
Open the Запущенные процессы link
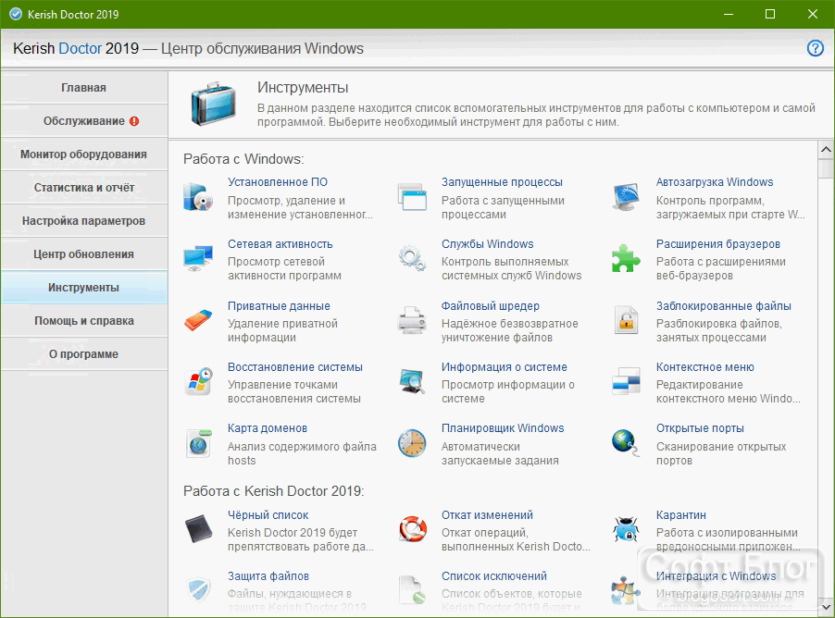[502, 182]
